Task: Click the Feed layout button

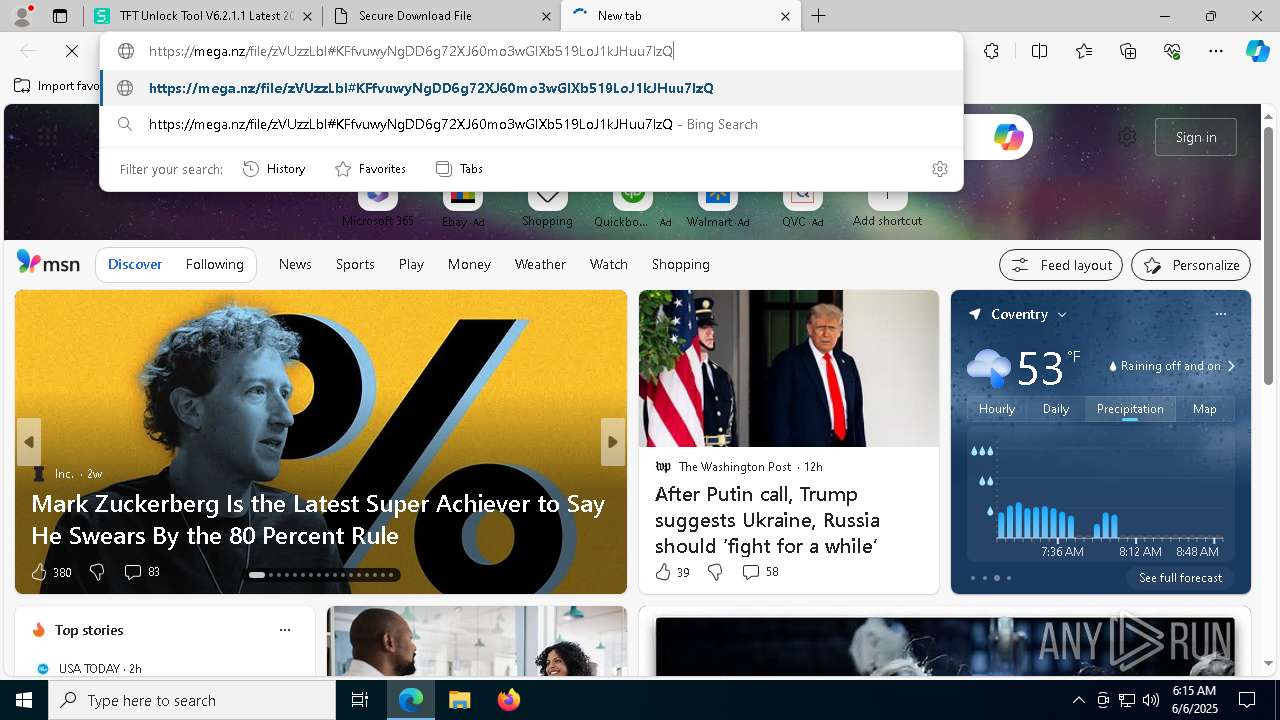Action: [1061, 265]
